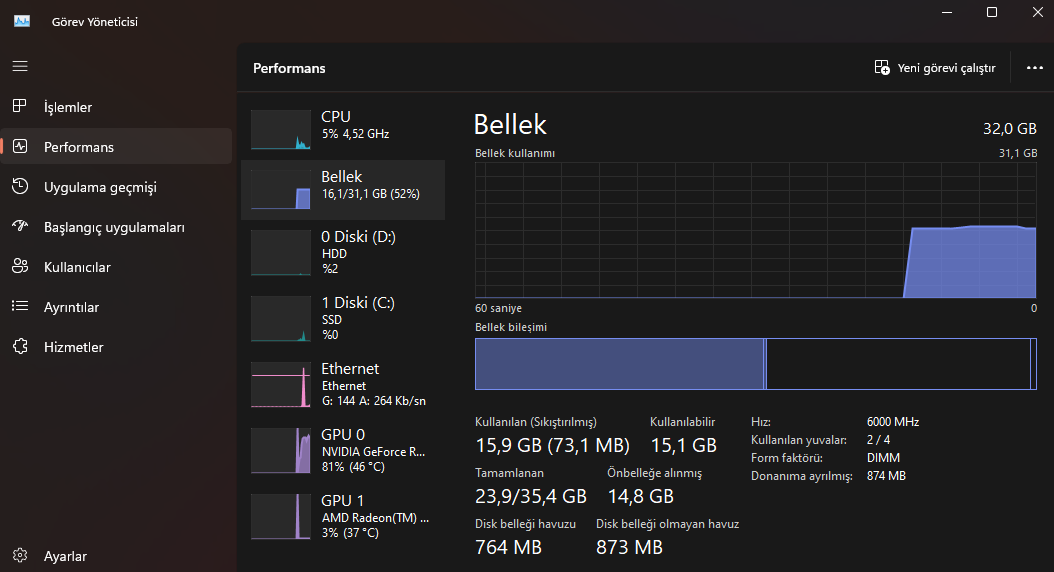Open Ayarlar settings gear
1054x572 pixels.
pyautogui.click(x=20, y=556)
